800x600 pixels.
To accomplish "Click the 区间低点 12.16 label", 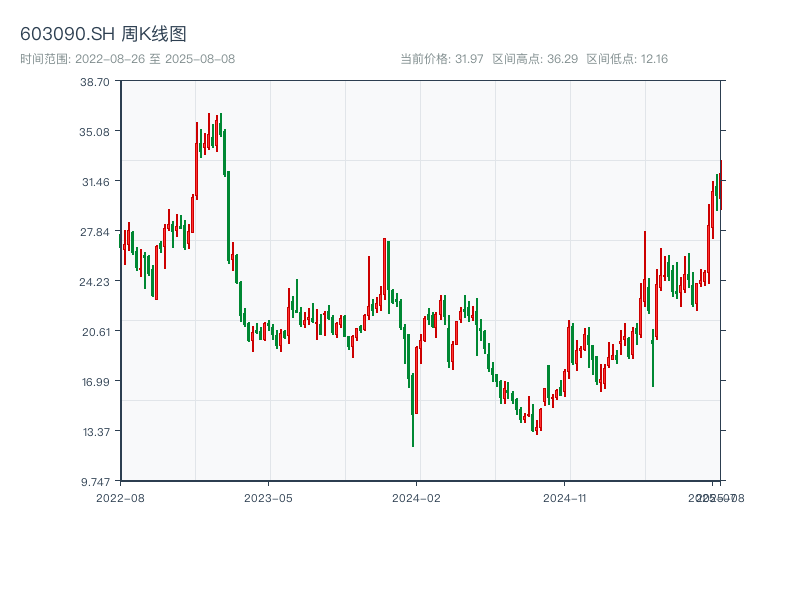I will 627,59.
